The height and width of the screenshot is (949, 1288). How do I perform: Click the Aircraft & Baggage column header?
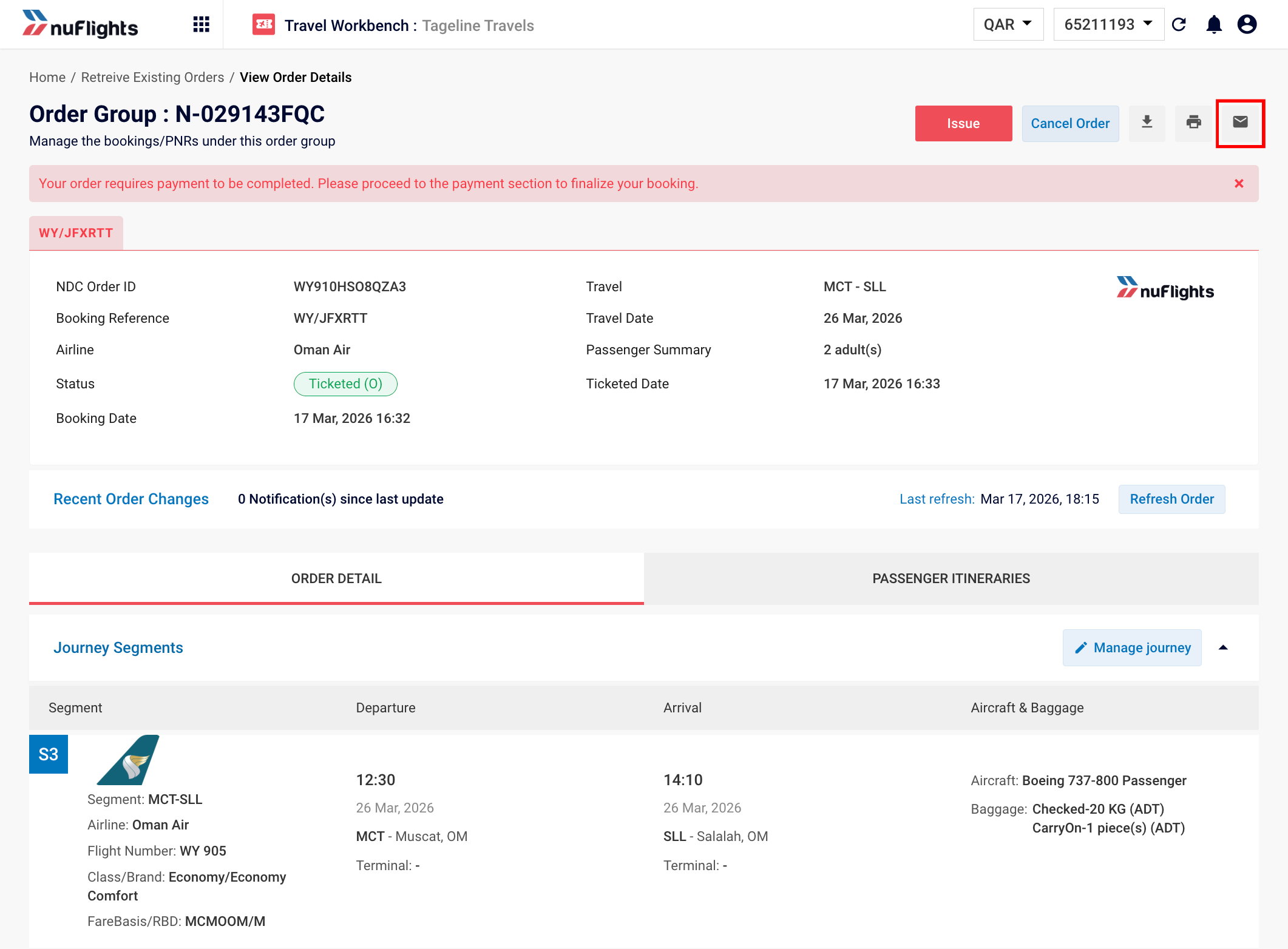coord(1027,708)
